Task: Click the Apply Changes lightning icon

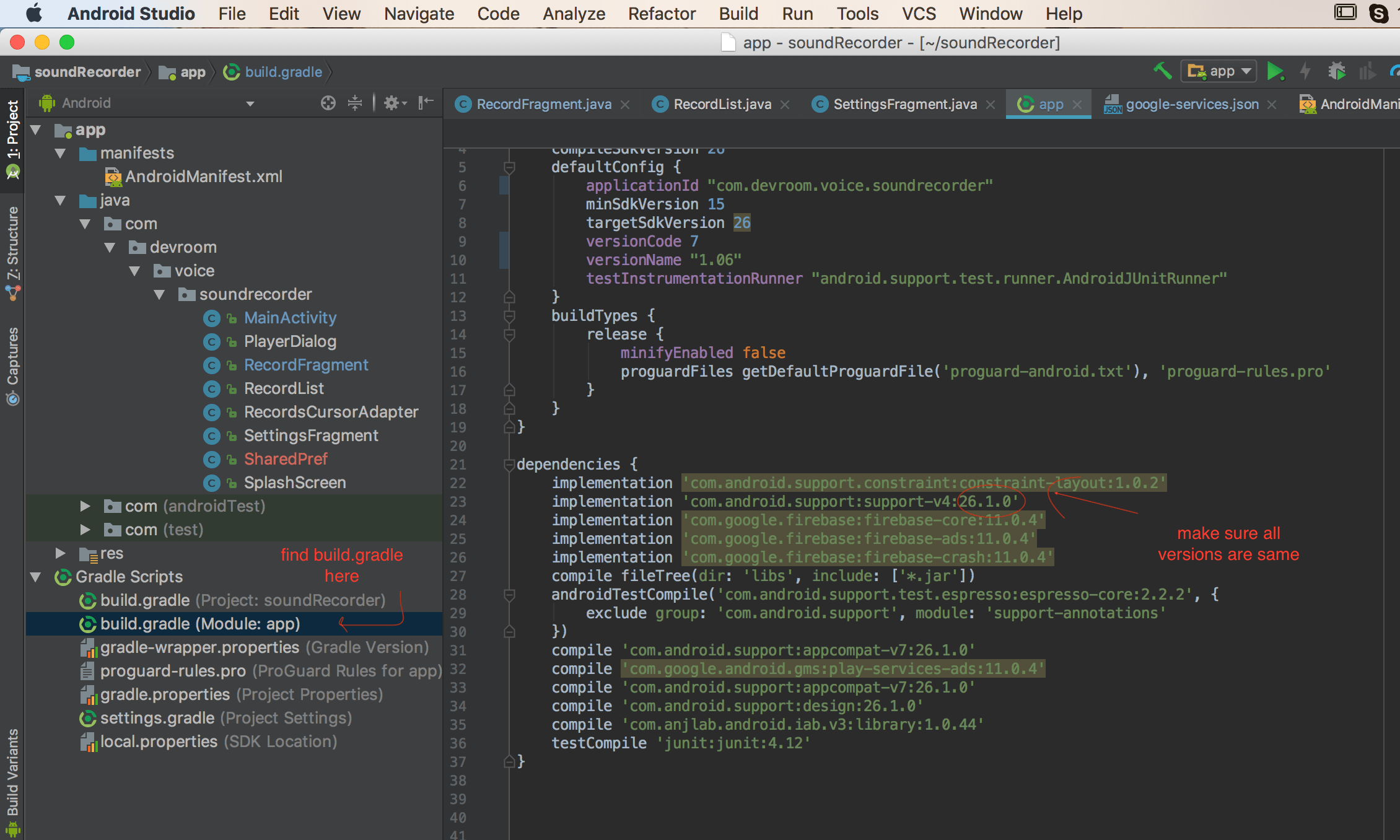Action: point(1306,71)
